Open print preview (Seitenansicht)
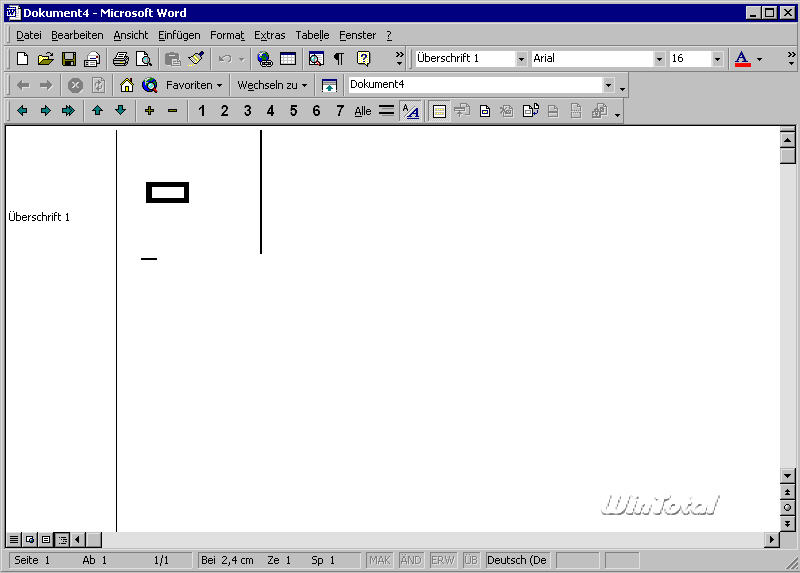Viewport: 800px width, 573px height. click(144, 59)
